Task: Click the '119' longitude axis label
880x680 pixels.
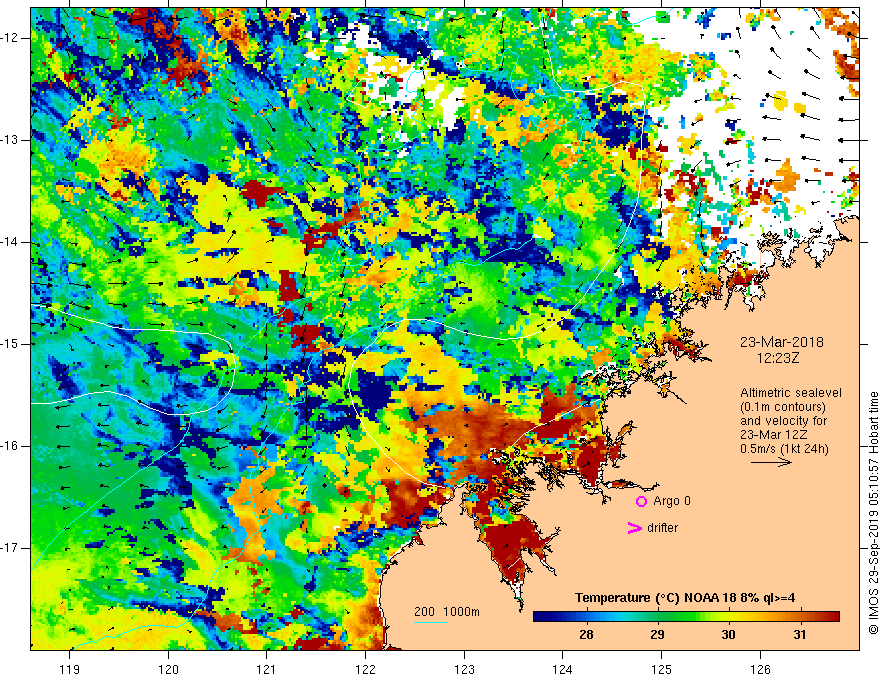Action: (x=70, y=669)
